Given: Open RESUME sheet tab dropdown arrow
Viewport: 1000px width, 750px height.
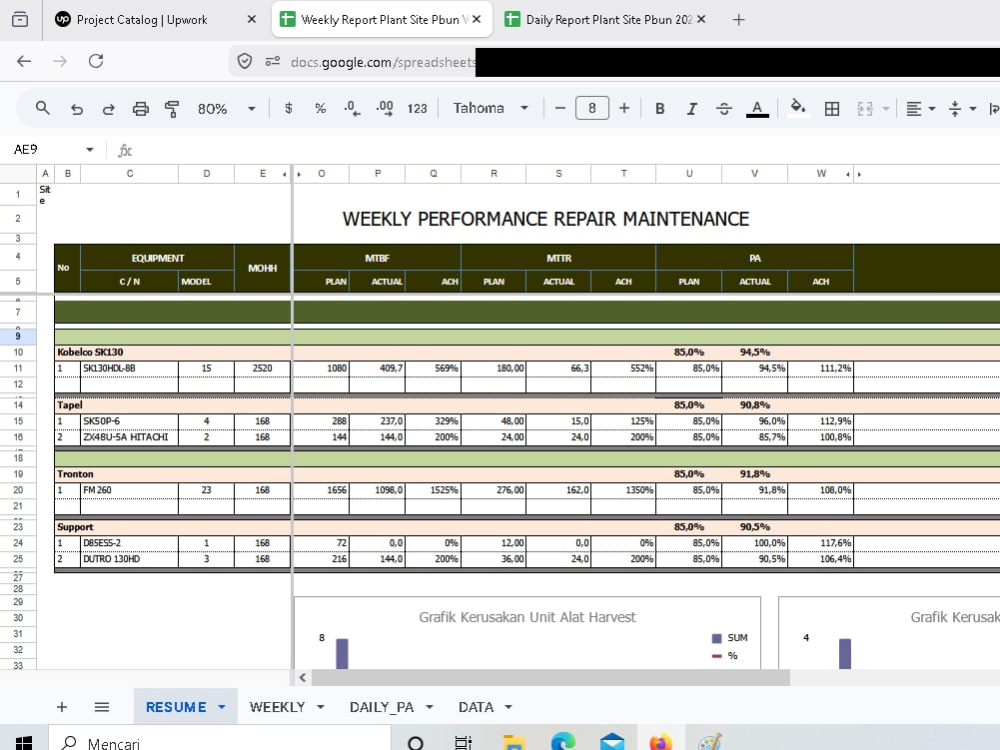Looking at the screenshot, I should pos(221,707).
